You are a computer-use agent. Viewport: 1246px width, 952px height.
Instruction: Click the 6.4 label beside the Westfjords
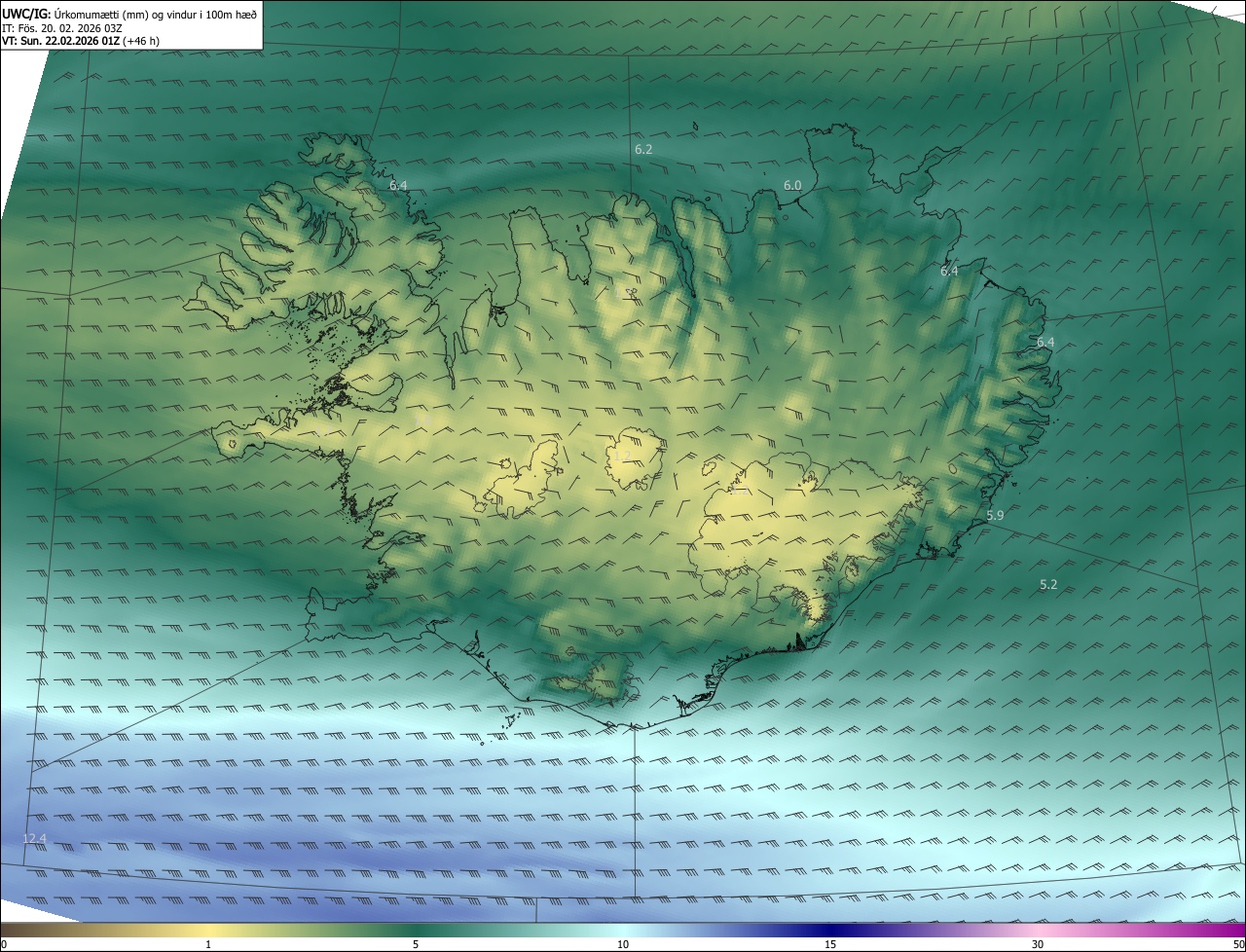point(398,185)
